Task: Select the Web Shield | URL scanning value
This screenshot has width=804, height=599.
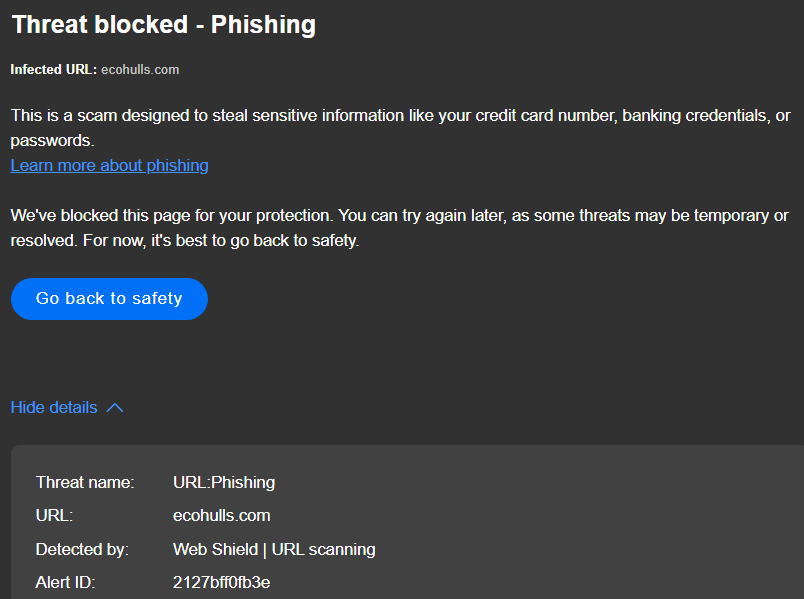Action: pos(274,549)
